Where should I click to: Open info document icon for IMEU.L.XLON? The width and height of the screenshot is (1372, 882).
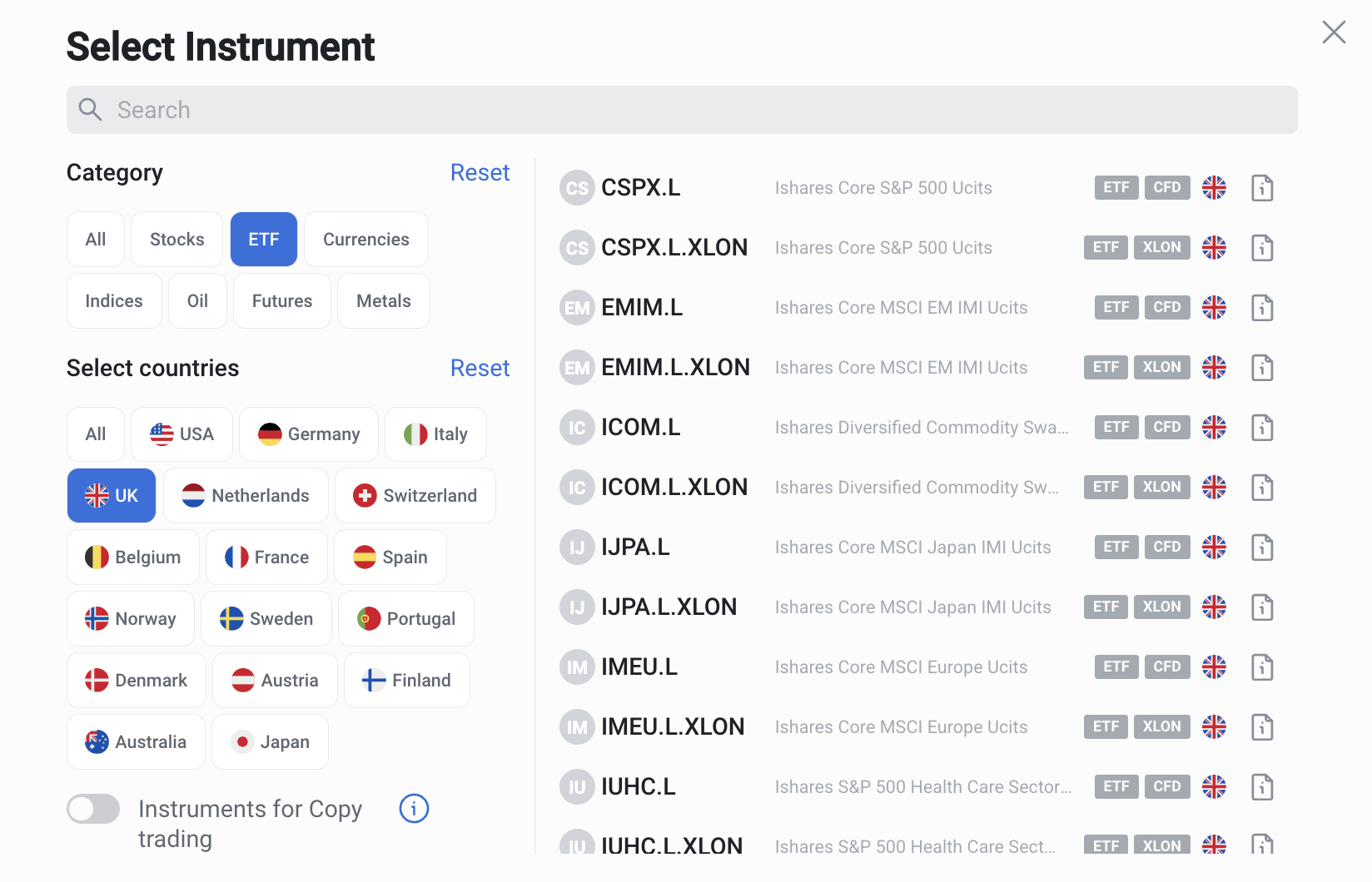(1262, 727)
